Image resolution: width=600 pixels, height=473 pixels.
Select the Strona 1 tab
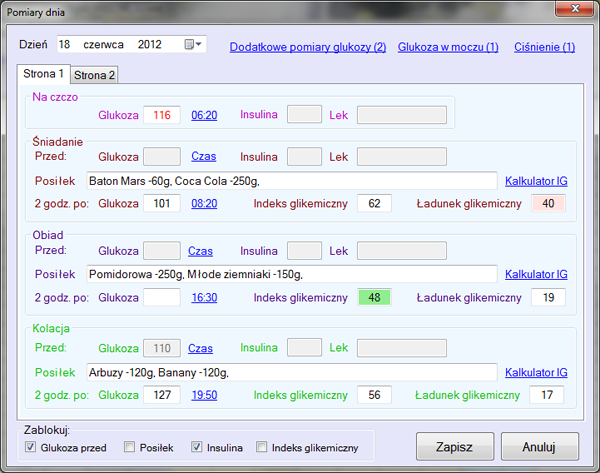[x=43, y=73]
